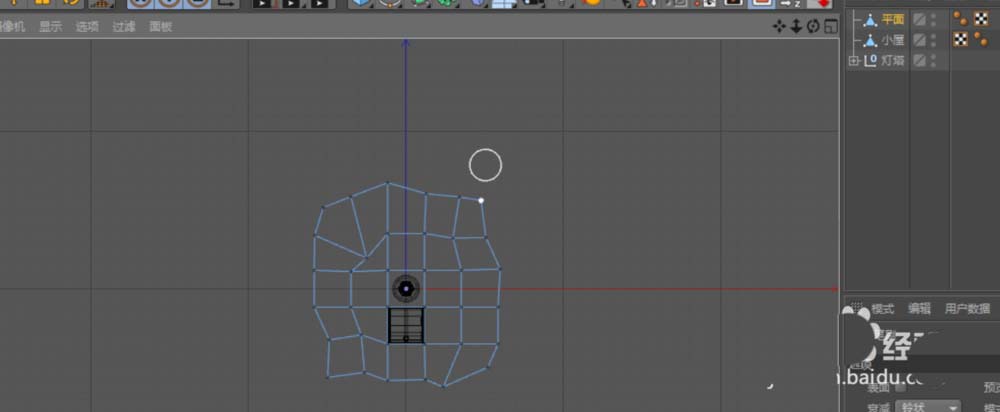The image size is (1000, 412).
Task: Open the 编辑 menu in attributes panel
Action: pyautogui.click(x=919, y=308)
